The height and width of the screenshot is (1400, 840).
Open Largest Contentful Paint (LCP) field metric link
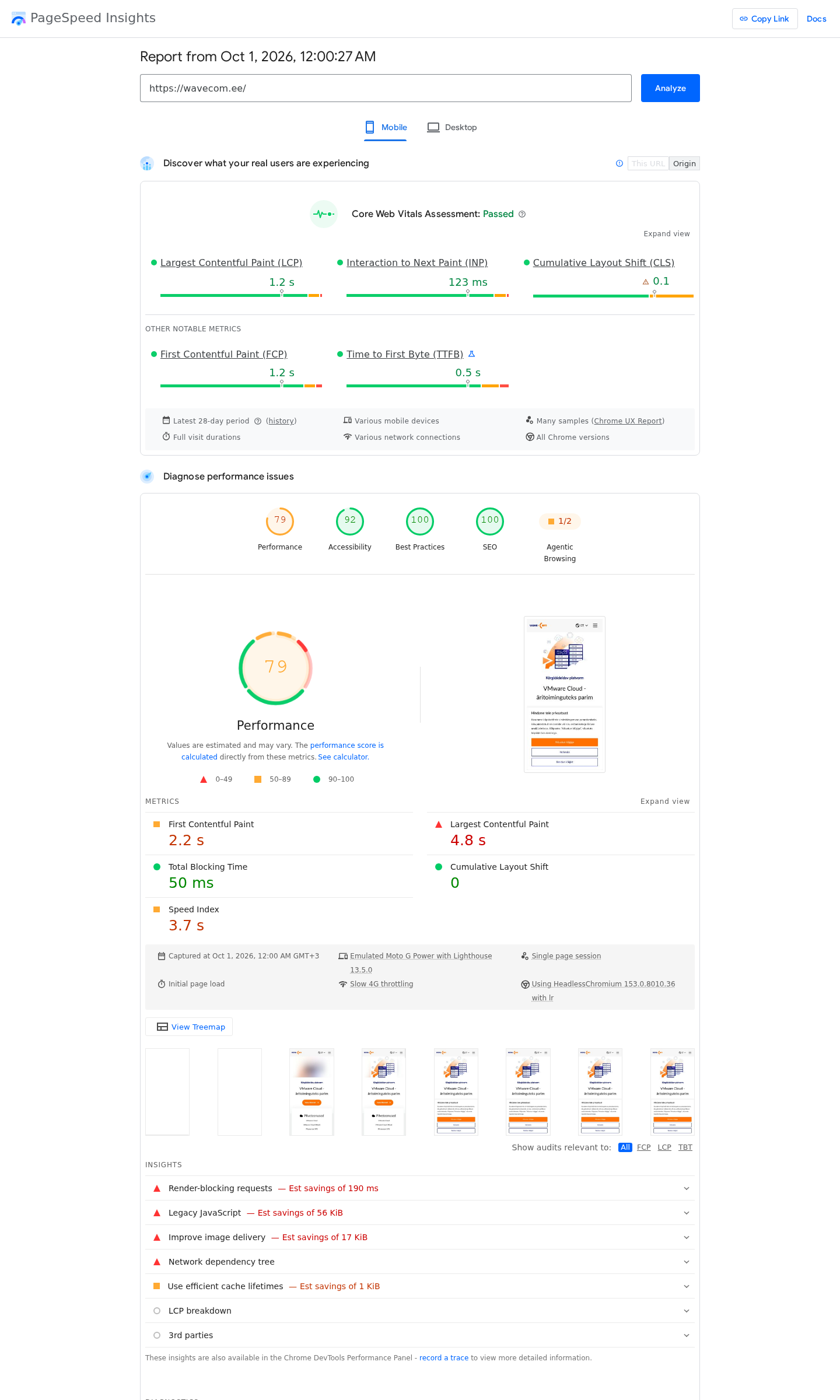point(231,262)
